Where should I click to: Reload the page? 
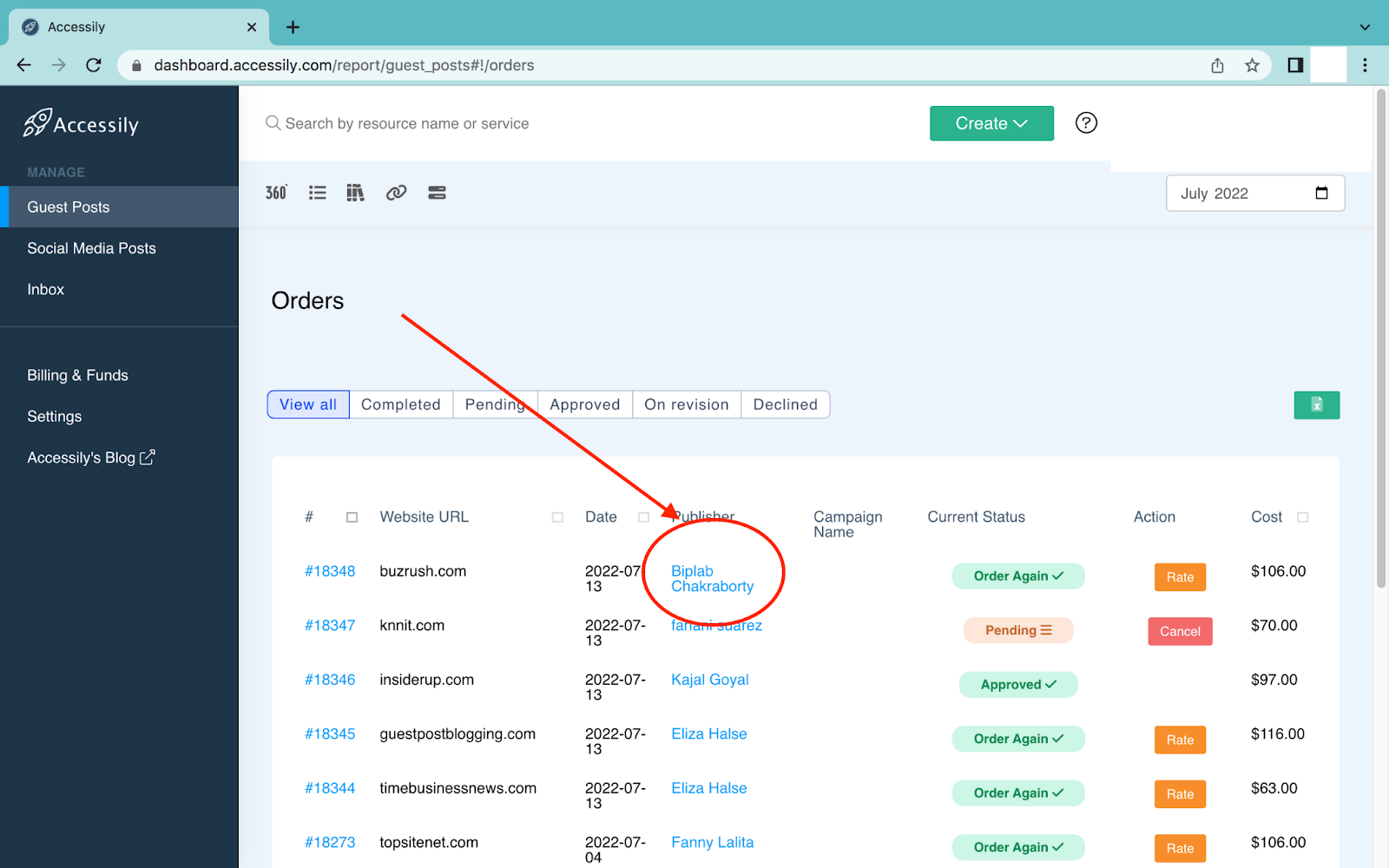[x=94, y=65]
